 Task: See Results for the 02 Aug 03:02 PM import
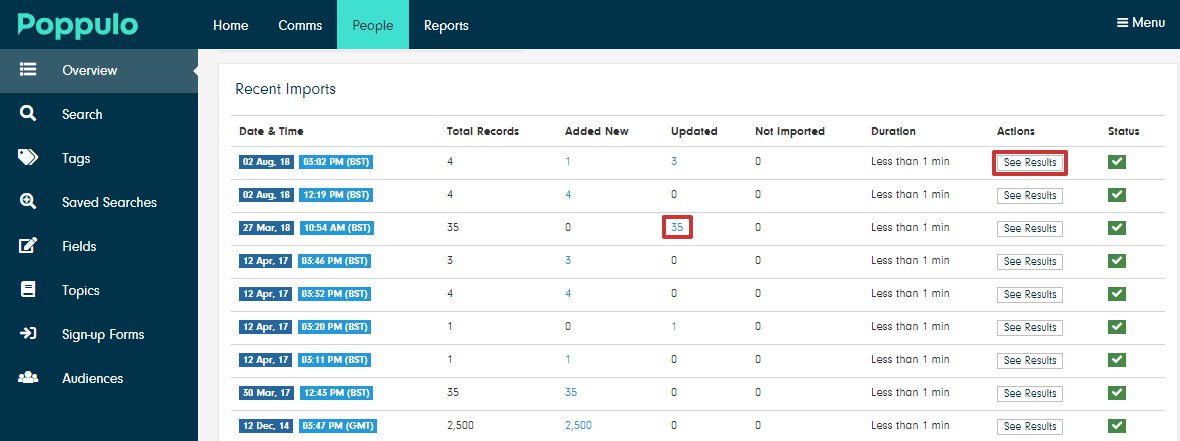(x=1029, y=163)
